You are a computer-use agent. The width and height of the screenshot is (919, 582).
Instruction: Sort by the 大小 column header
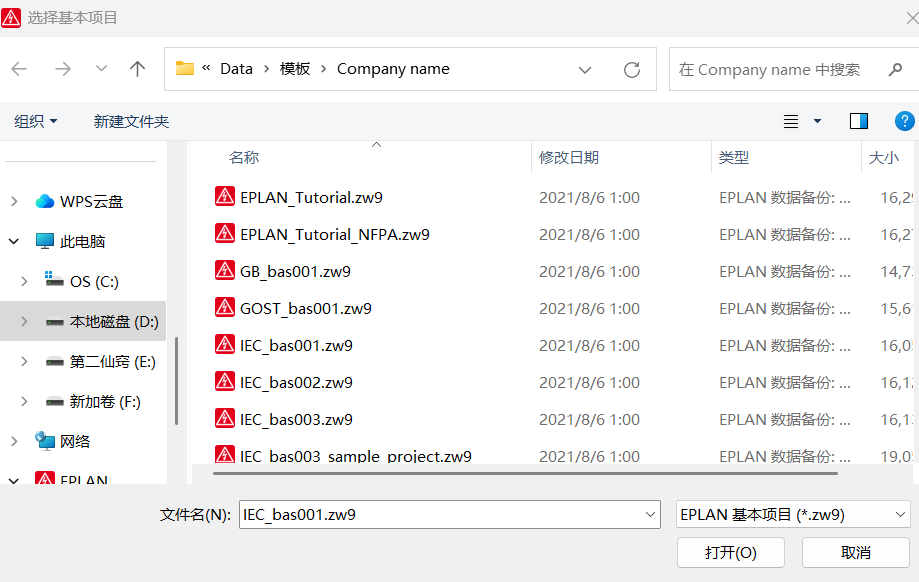[883, 158]
